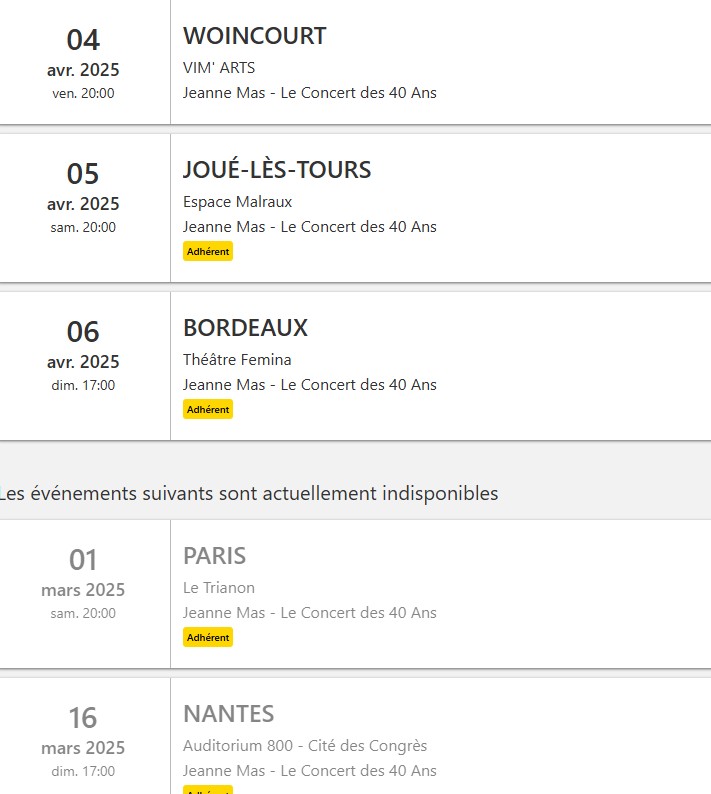Click the VIM' ARTS venue name
The width and height of the screenshot is (711, 794).
tap(219, 68)
